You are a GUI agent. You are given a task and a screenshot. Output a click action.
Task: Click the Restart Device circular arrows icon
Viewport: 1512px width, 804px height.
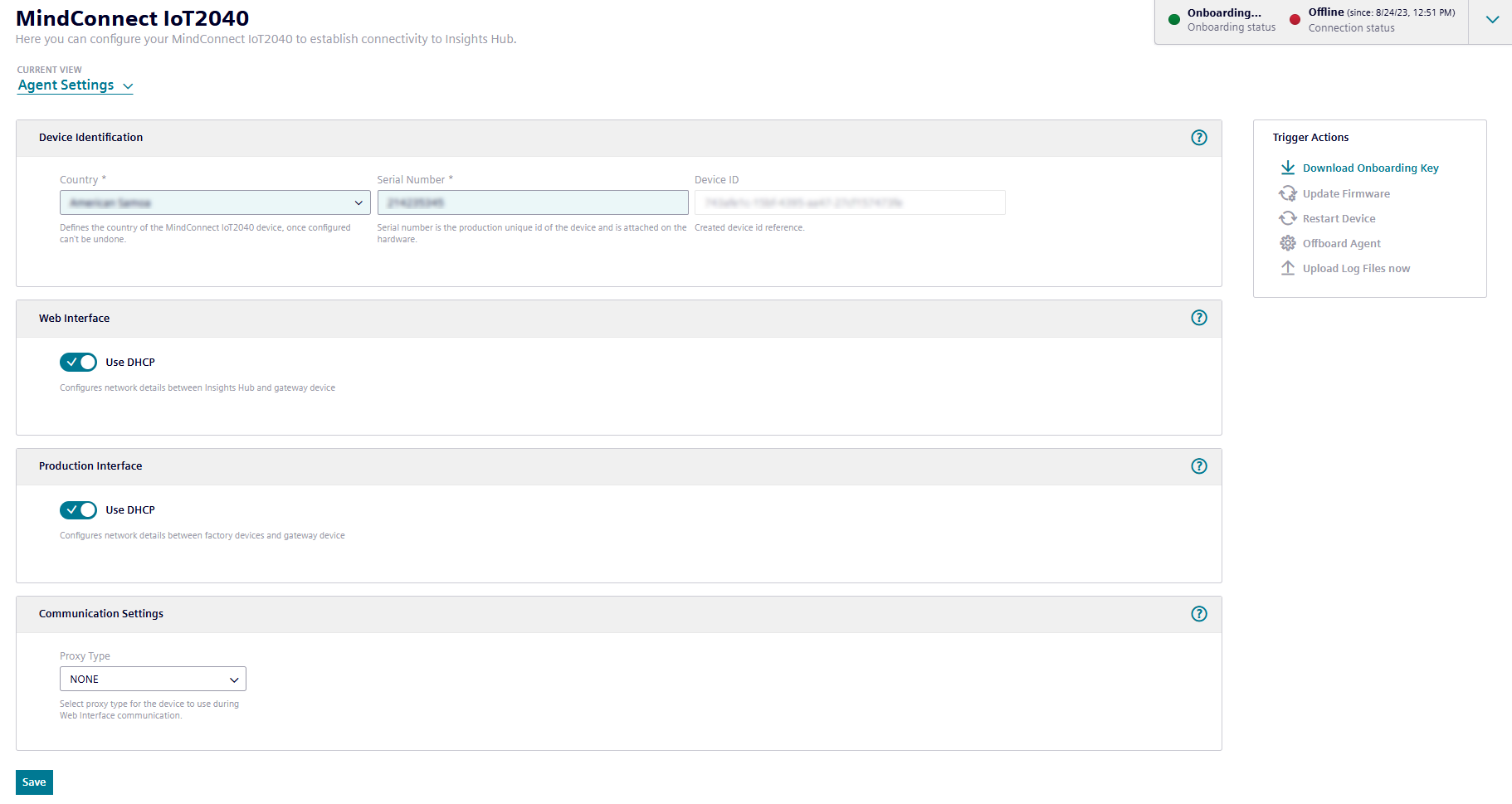pyautogui.click(x=1288, y=218)
